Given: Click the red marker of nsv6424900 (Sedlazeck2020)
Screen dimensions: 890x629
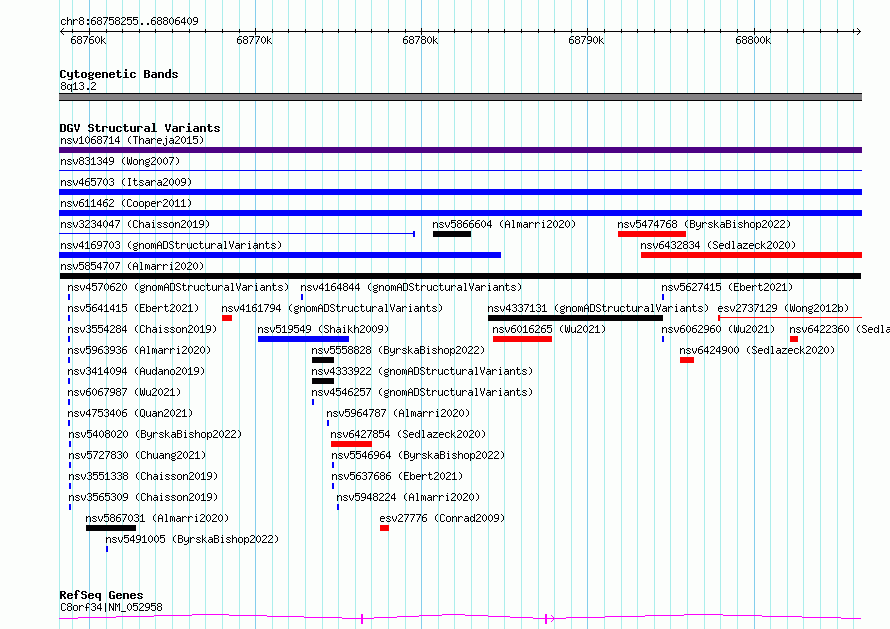Looking at the screenshot, I should click(687, 360).
